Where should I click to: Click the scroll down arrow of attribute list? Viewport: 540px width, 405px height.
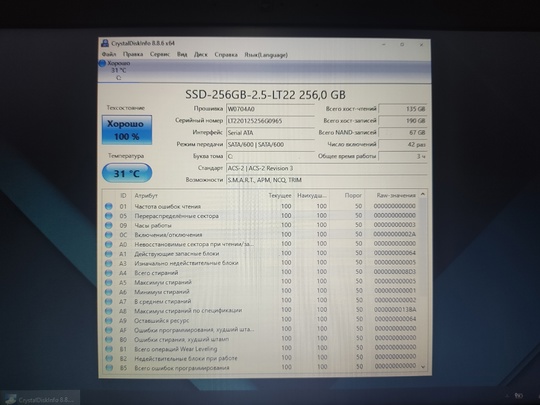click(x=423, y=367)
